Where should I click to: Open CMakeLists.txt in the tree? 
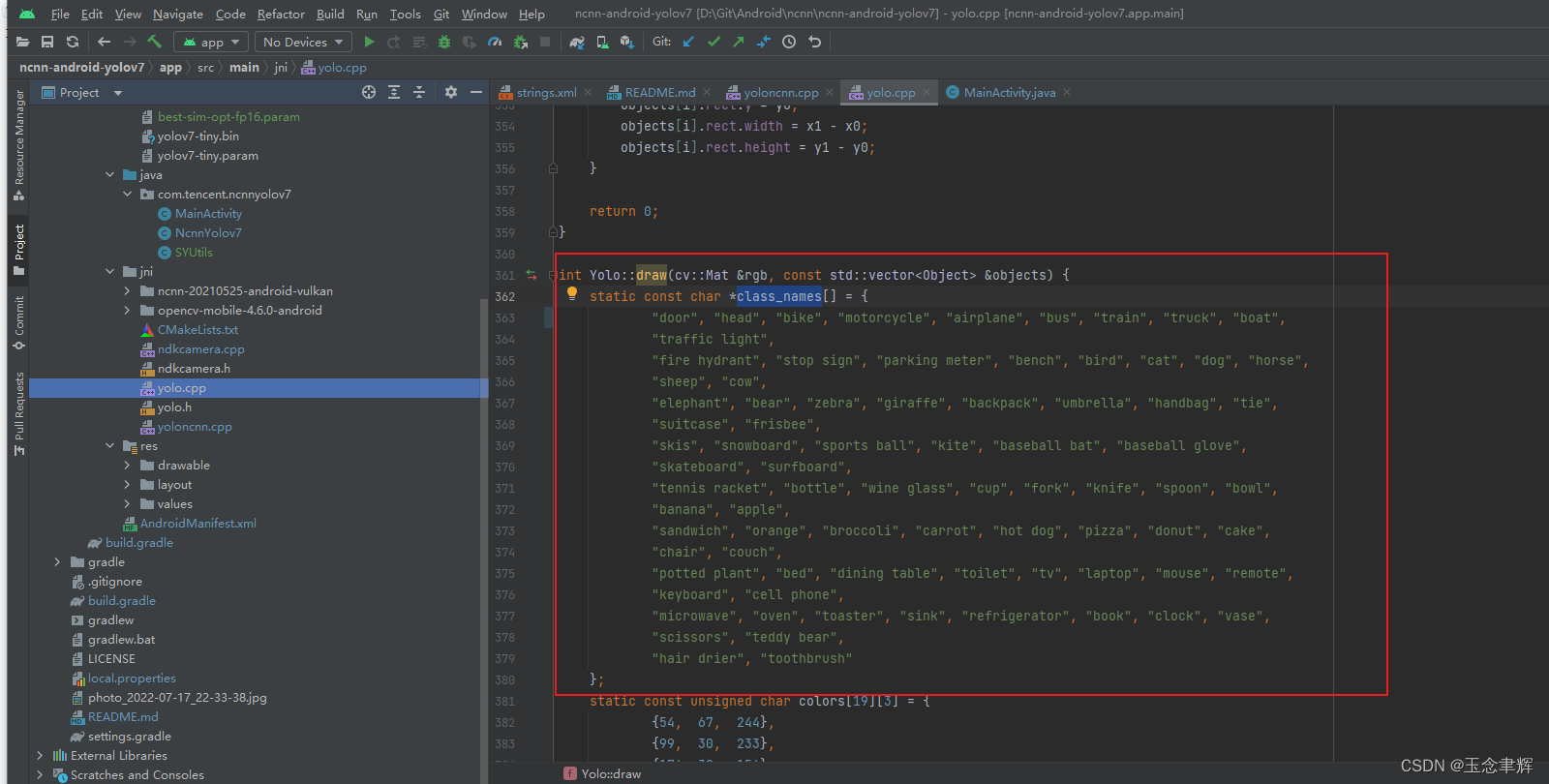[197, 330]
